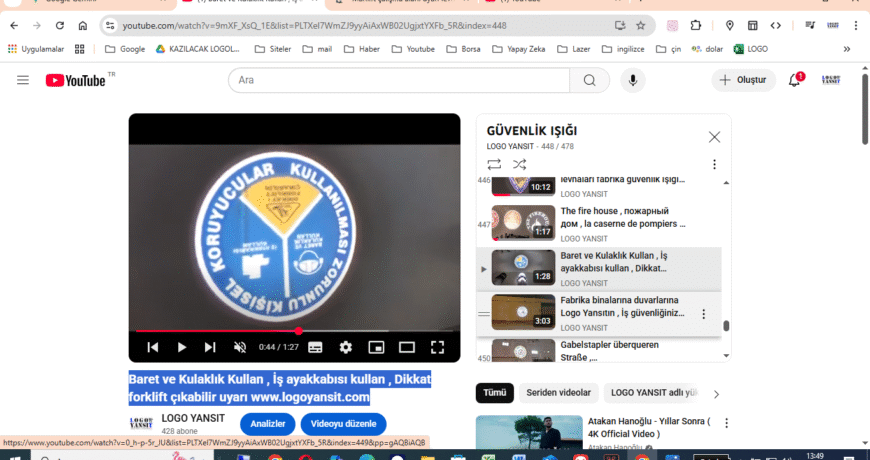Click the page vertical scrollbar

click(x=864, y=111)
